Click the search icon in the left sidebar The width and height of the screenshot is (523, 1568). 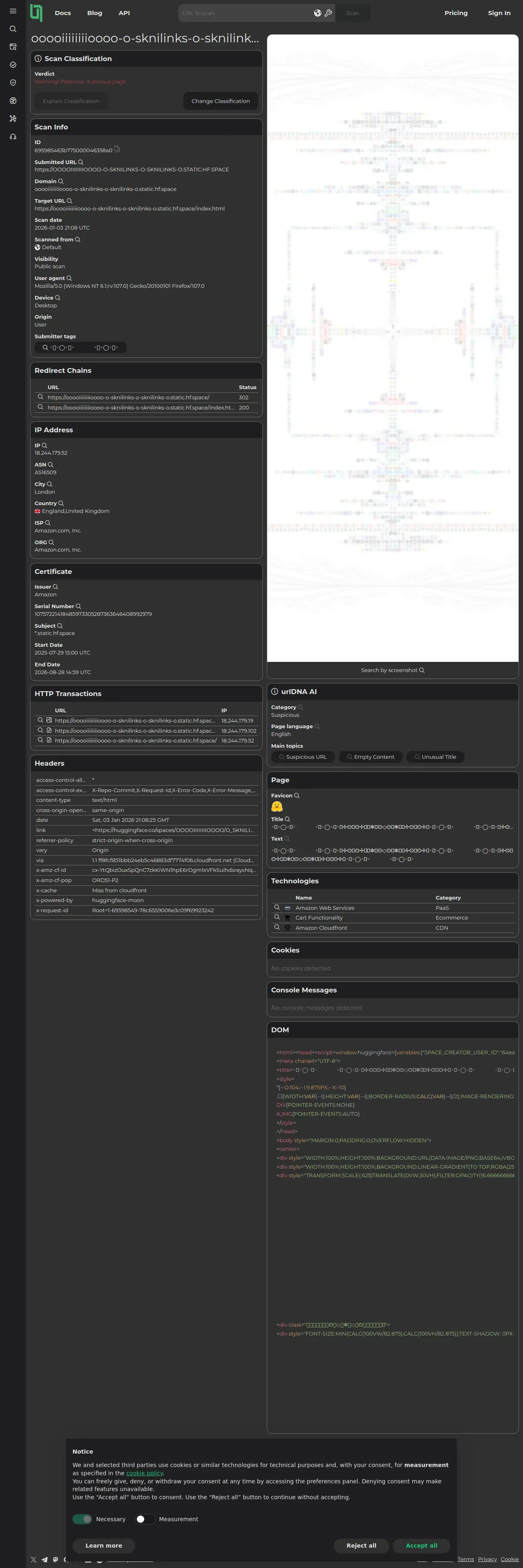tap(13, 28)
